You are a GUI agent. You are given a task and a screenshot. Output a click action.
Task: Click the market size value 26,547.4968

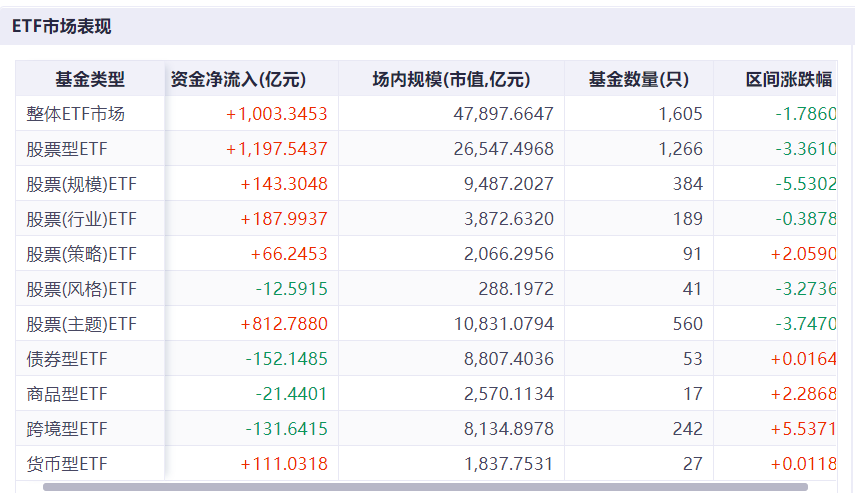[x=503, y=149]
